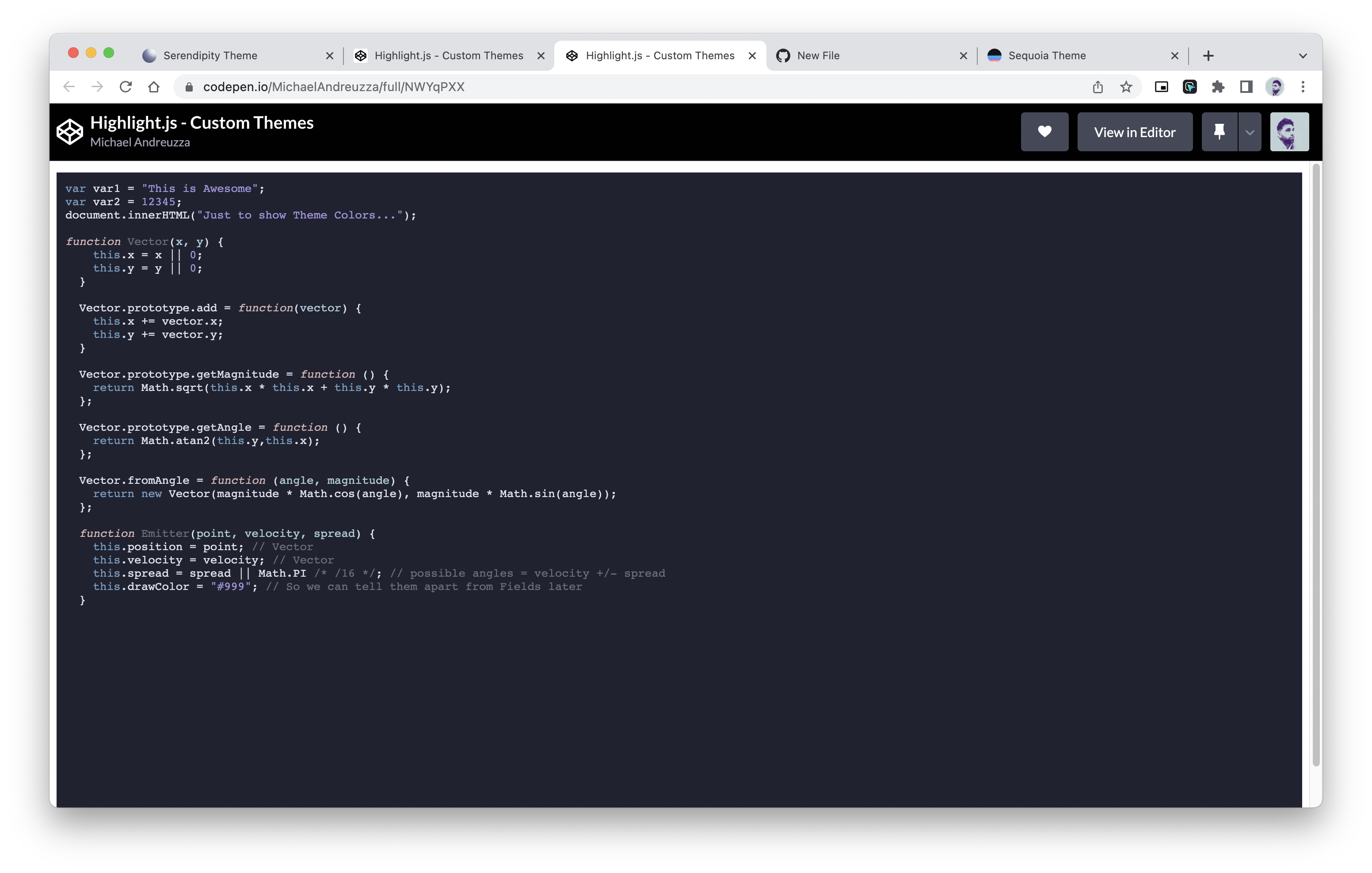1372x873 pixels.
Task: Click the CodePen logo icon
Action: pyautogui.click(x=69, y=132)
